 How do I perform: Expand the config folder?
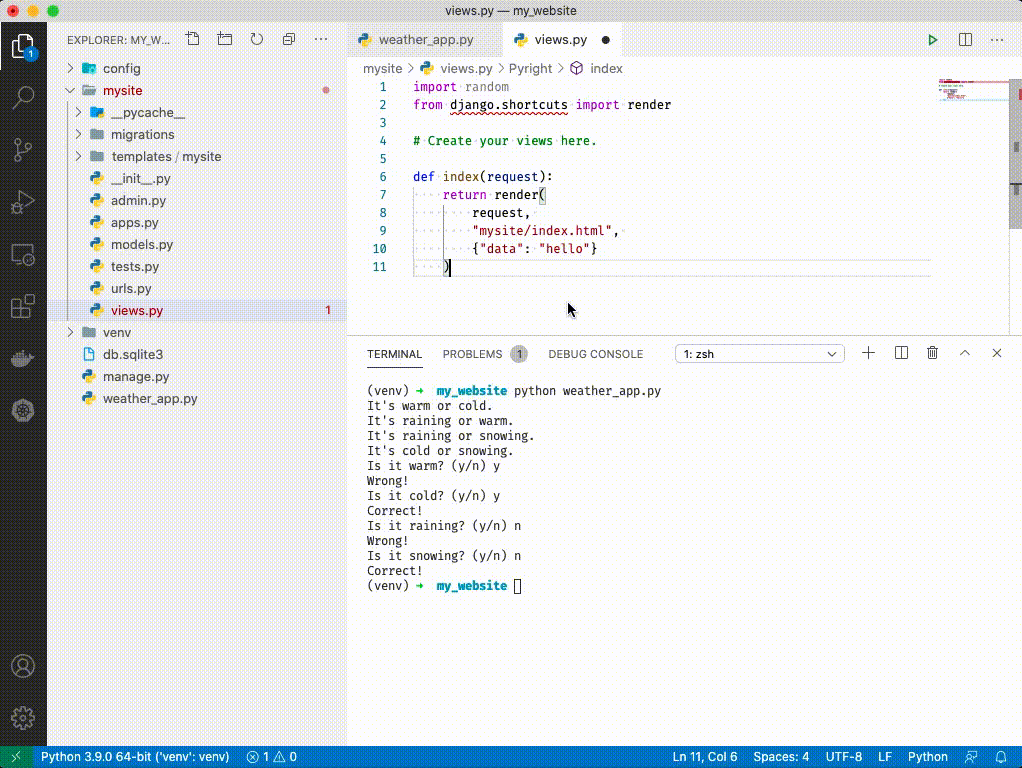click(x=121, y=69)
